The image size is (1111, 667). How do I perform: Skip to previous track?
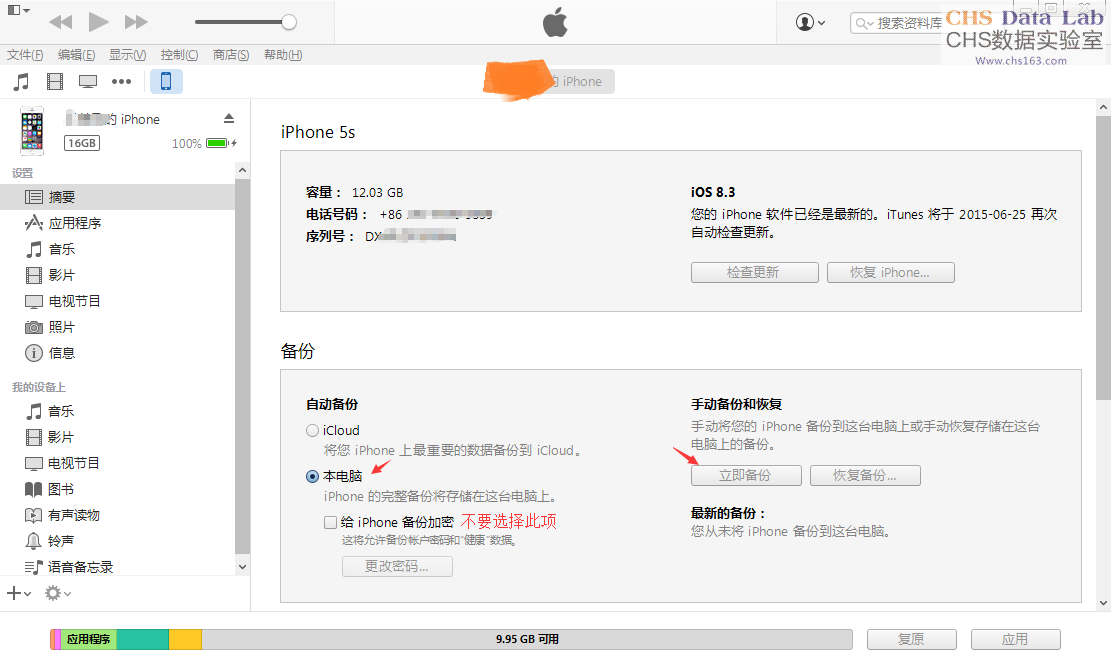coord(61,22)
